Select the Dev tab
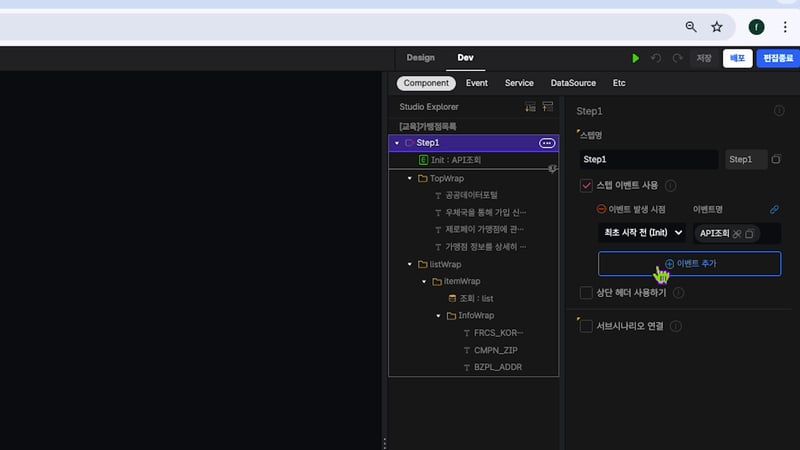Image resolution: width=800 pixels, height=450 pixels. coord(465,58)
